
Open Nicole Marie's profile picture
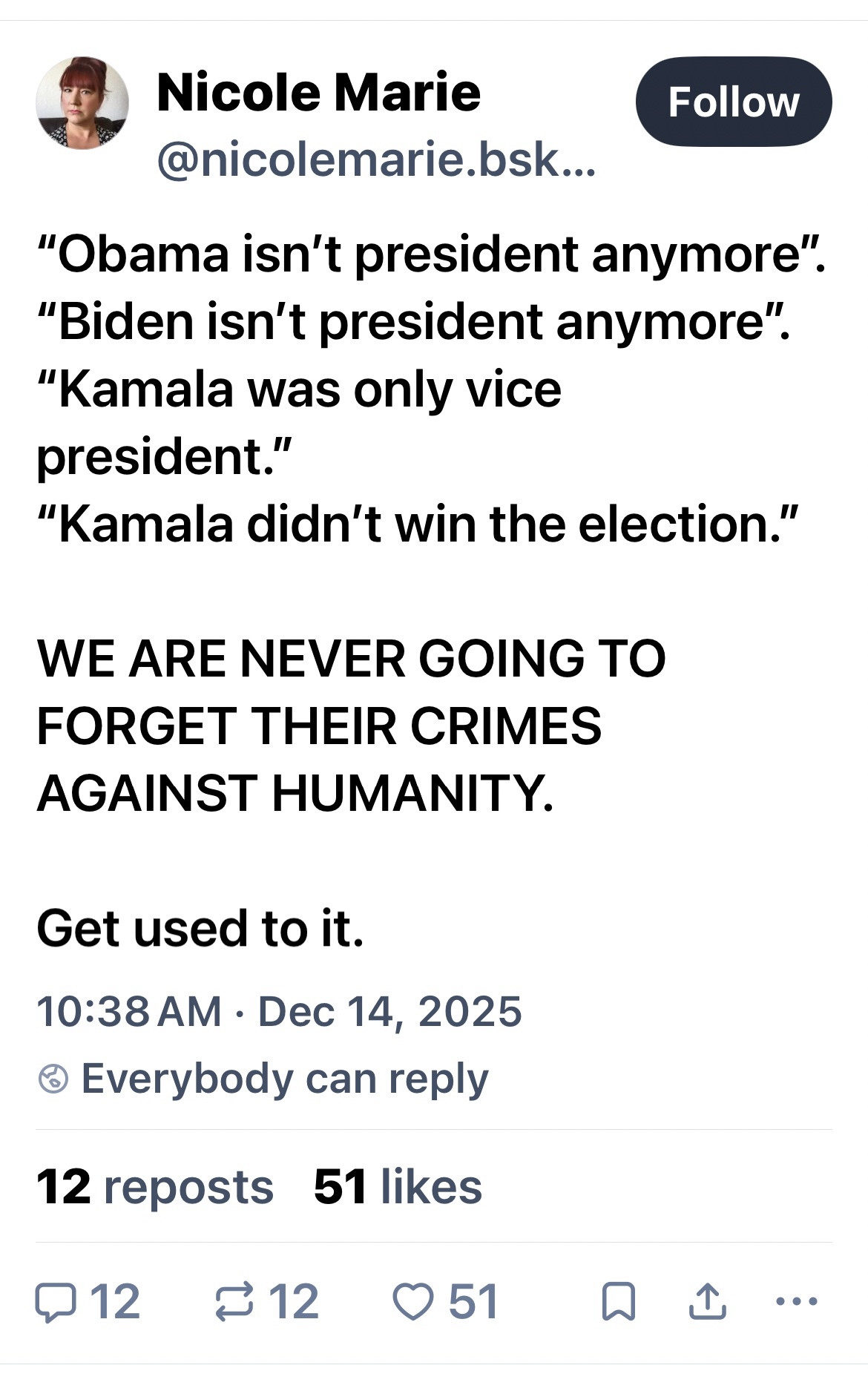pos(82,103)
